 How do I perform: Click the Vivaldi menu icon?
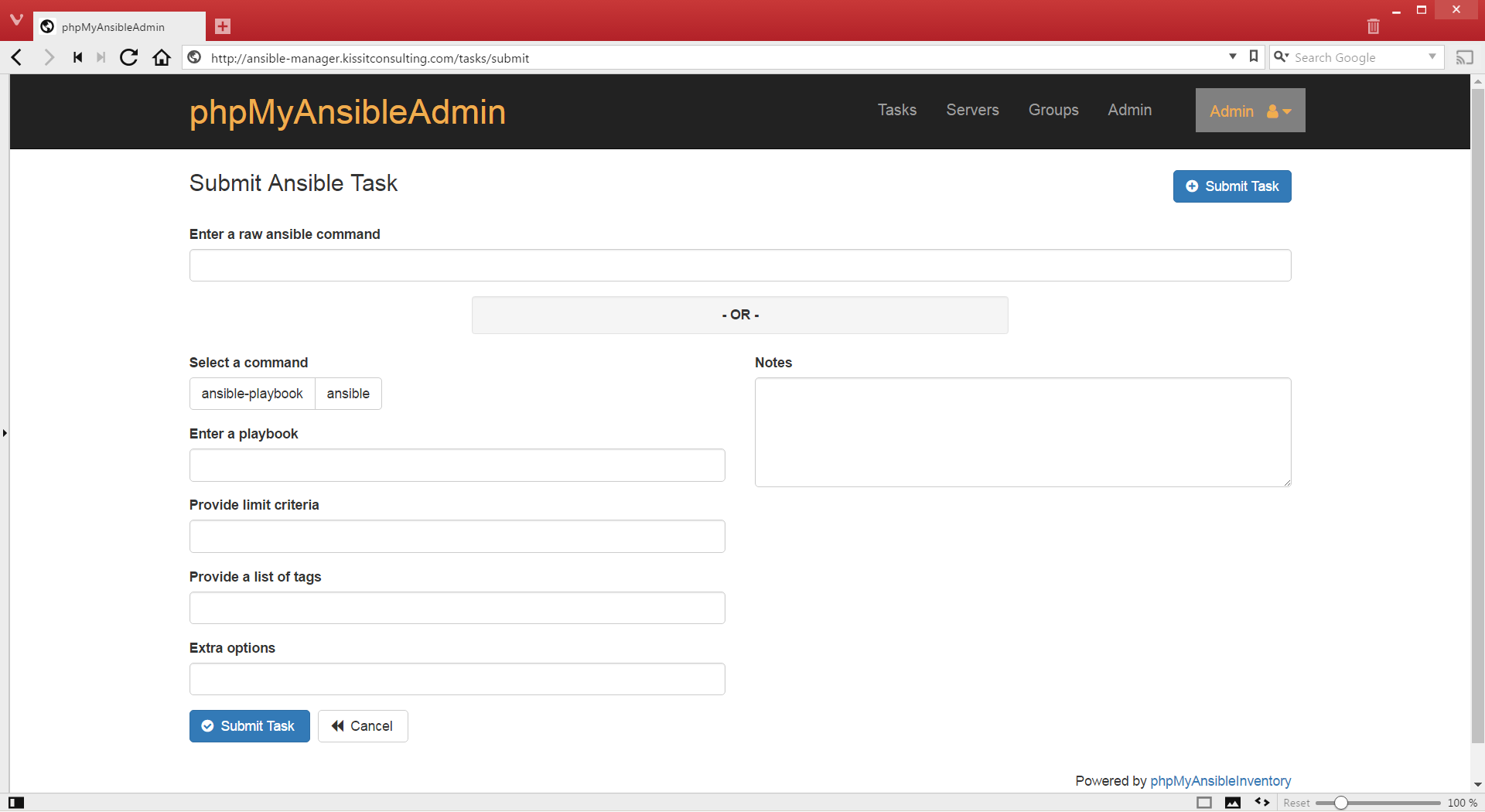pyautogui.click(x=16, y=19)
